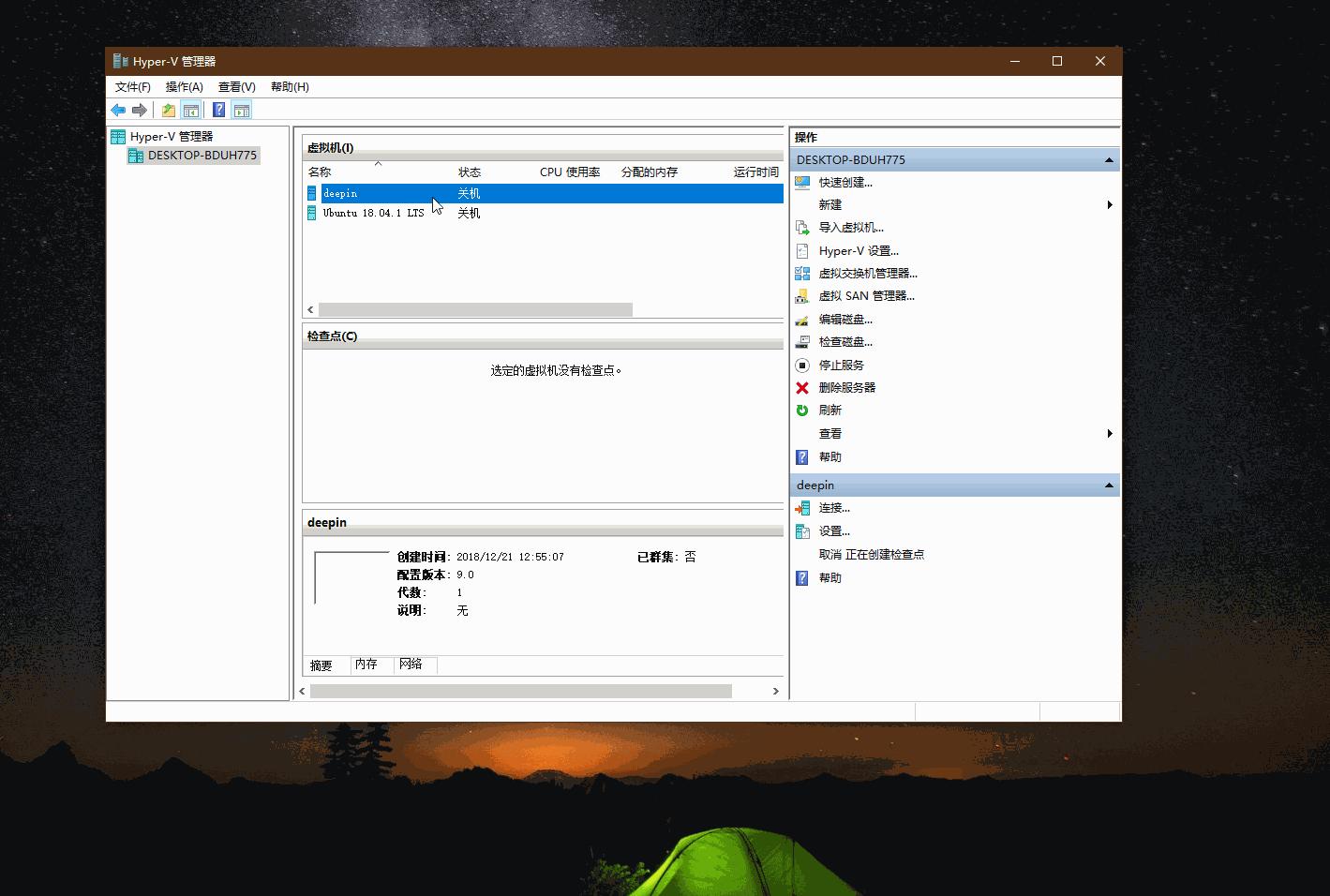
Task: Switch to the 内存 (Memory) tab
Action: pos(367,665)
